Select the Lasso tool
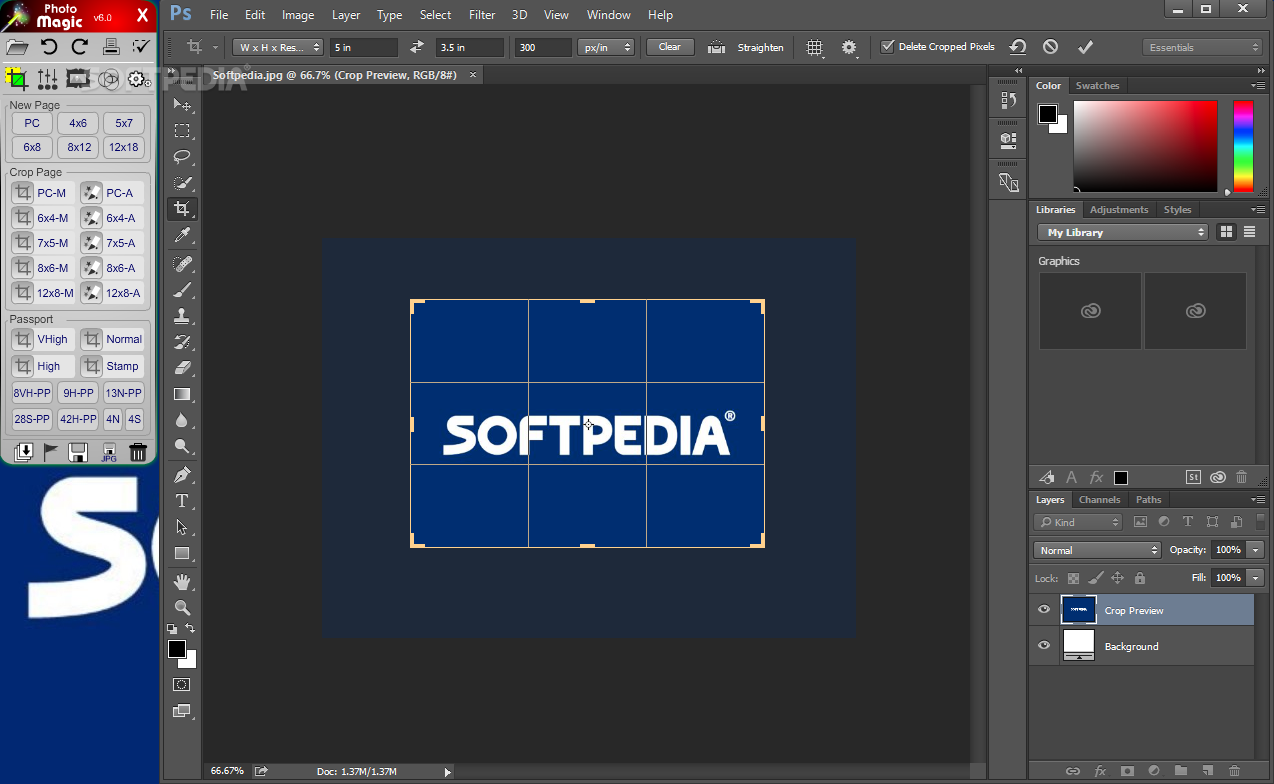 click(x=182, y=157)
